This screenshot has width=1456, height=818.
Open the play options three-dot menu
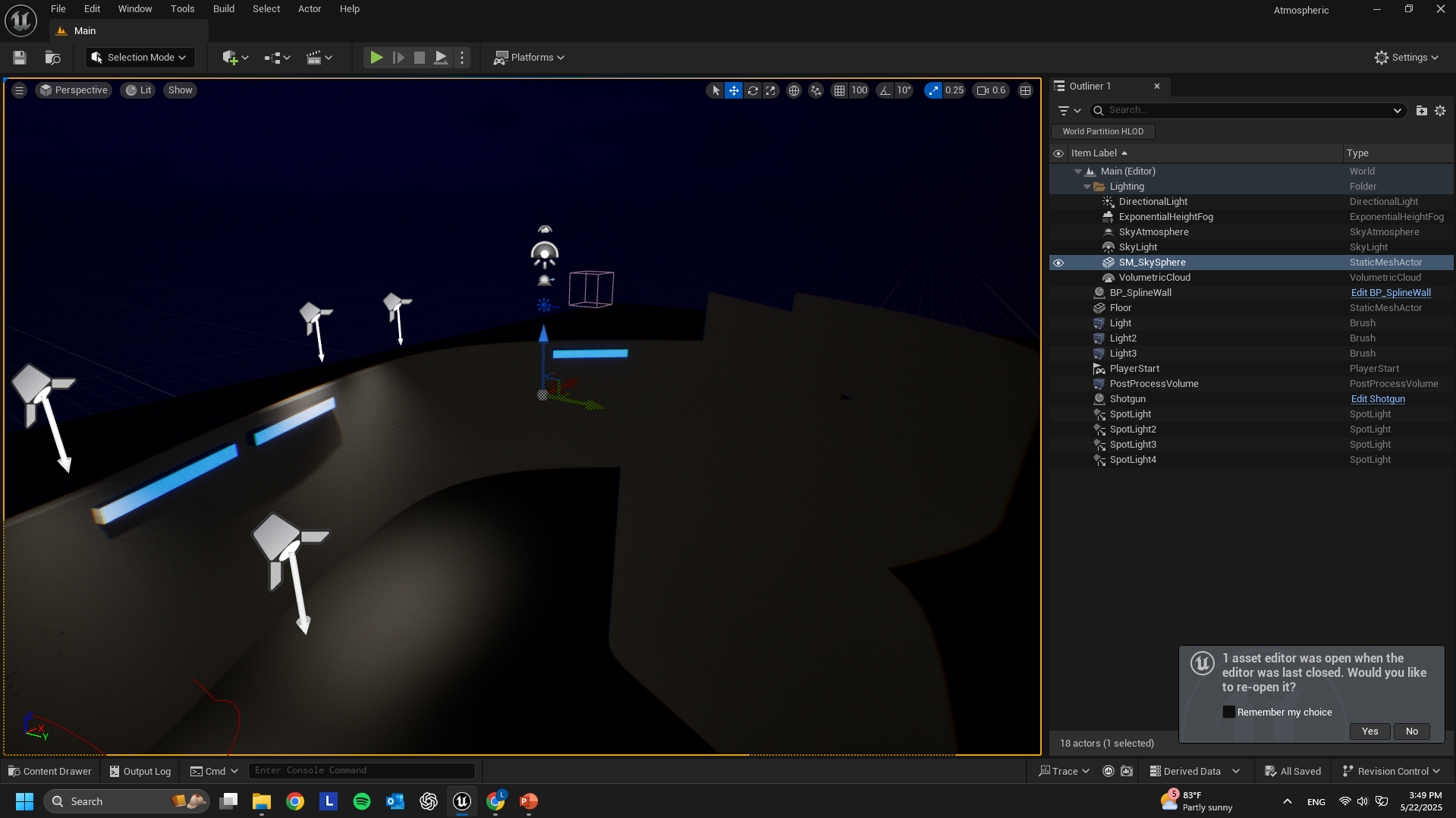click(462, 58)
